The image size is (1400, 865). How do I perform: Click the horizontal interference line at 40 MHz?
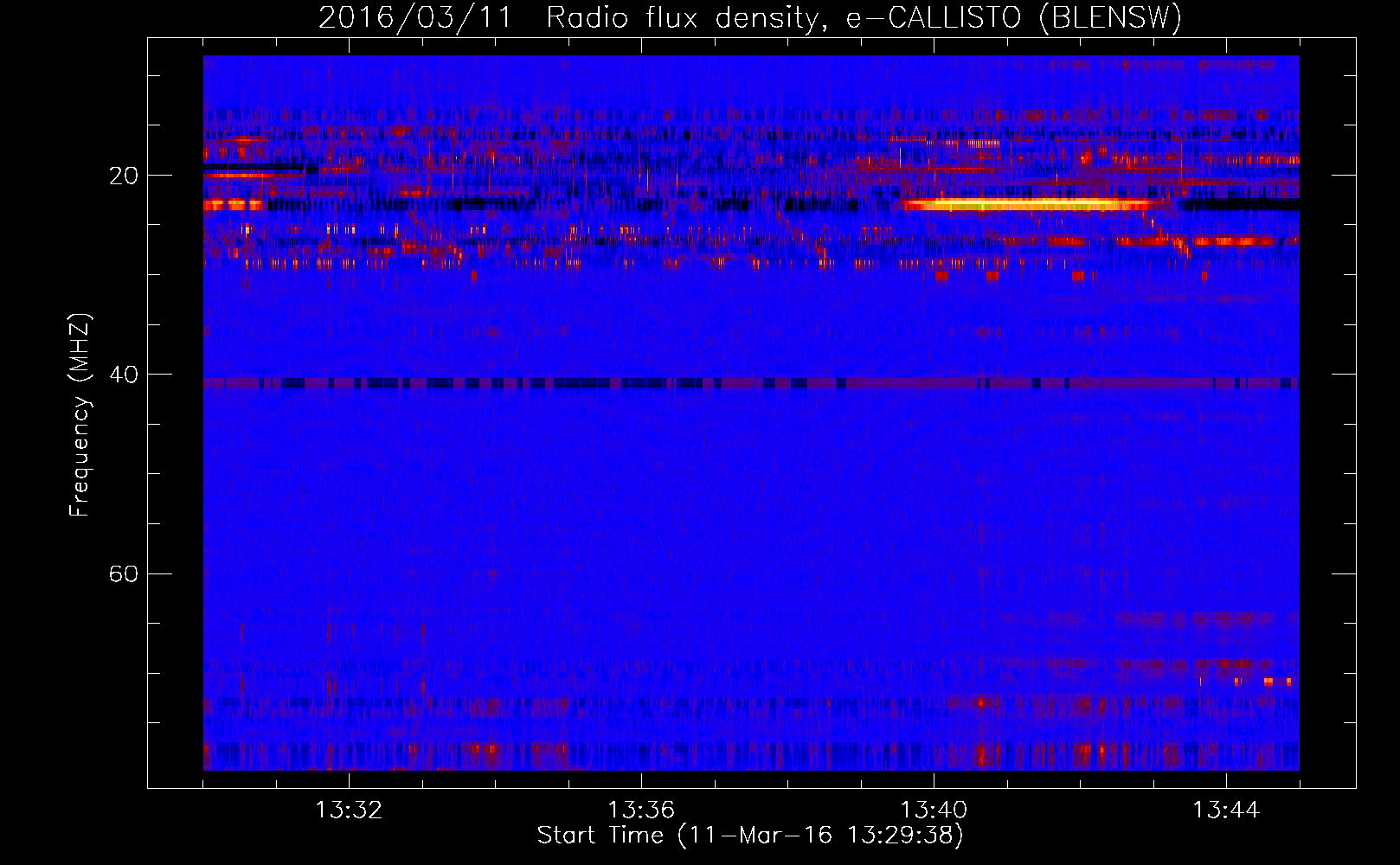pos(751,383)
